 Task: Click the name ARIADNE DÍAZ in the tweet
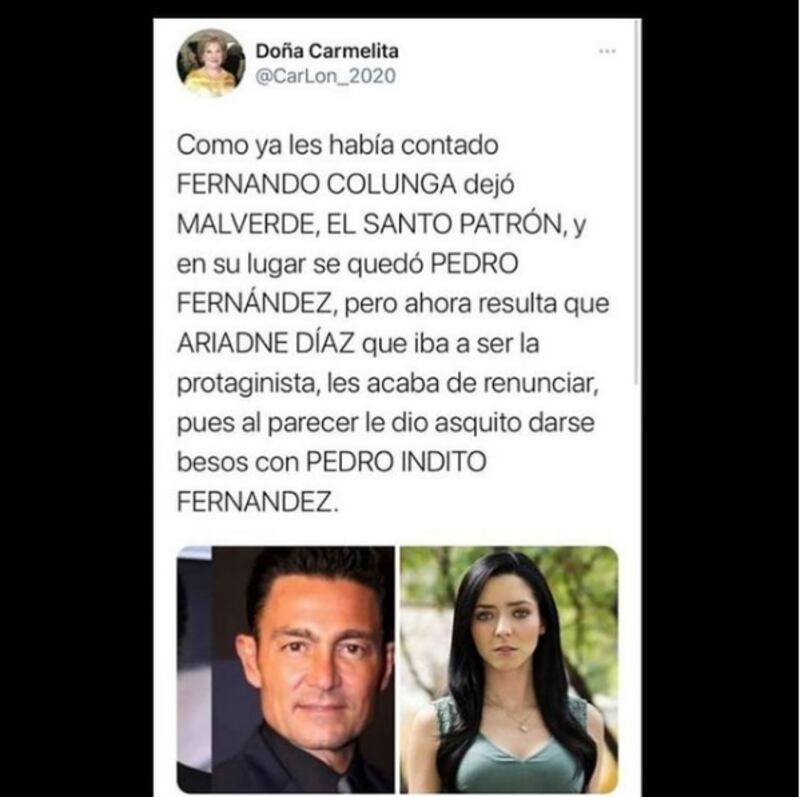pyautogui.click(x=265, y=343)
